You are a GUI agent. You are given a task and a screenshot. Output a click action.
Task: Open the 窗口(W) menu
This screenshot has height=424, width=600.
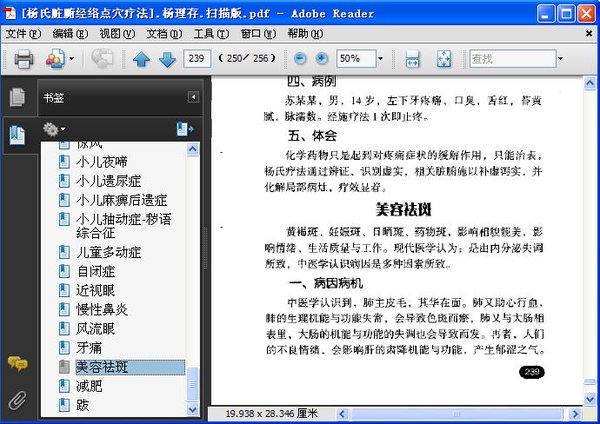point(258,34)
